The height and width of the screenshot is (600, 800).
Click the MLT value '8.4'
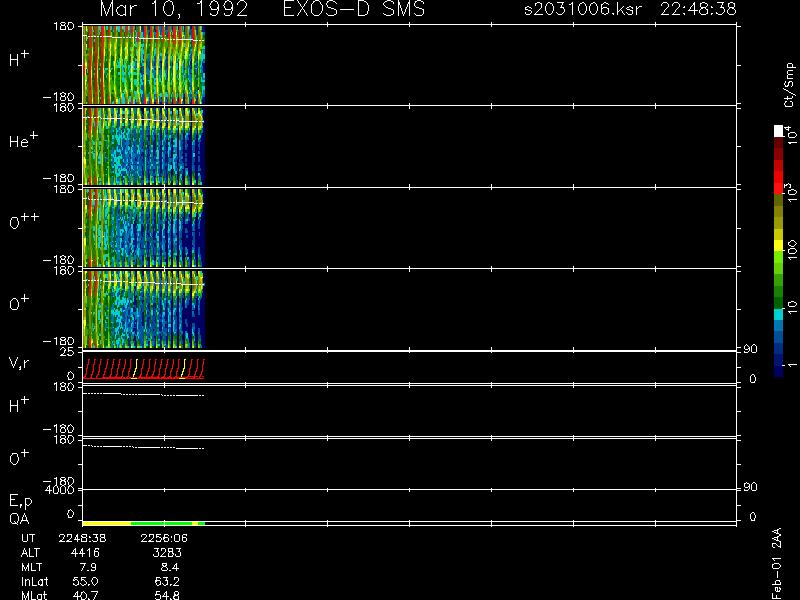(168, 567)
